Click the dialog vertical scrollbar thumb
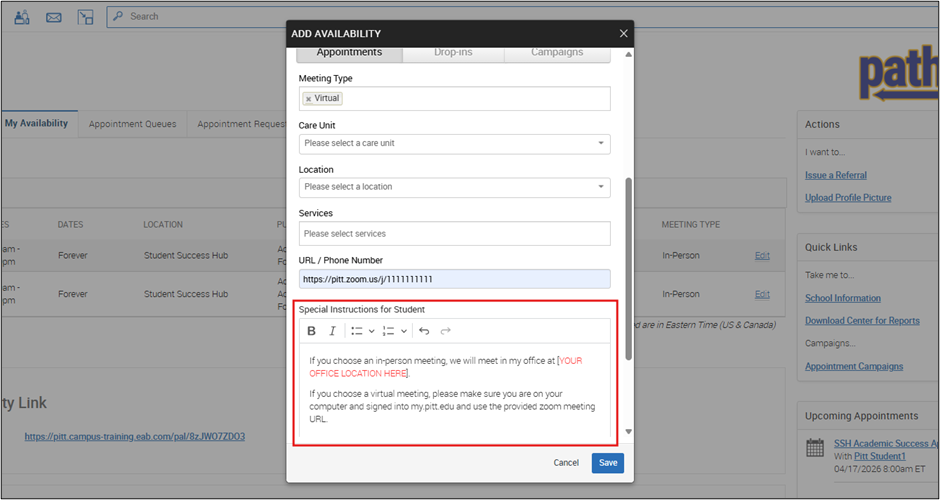 click(628, 269)
